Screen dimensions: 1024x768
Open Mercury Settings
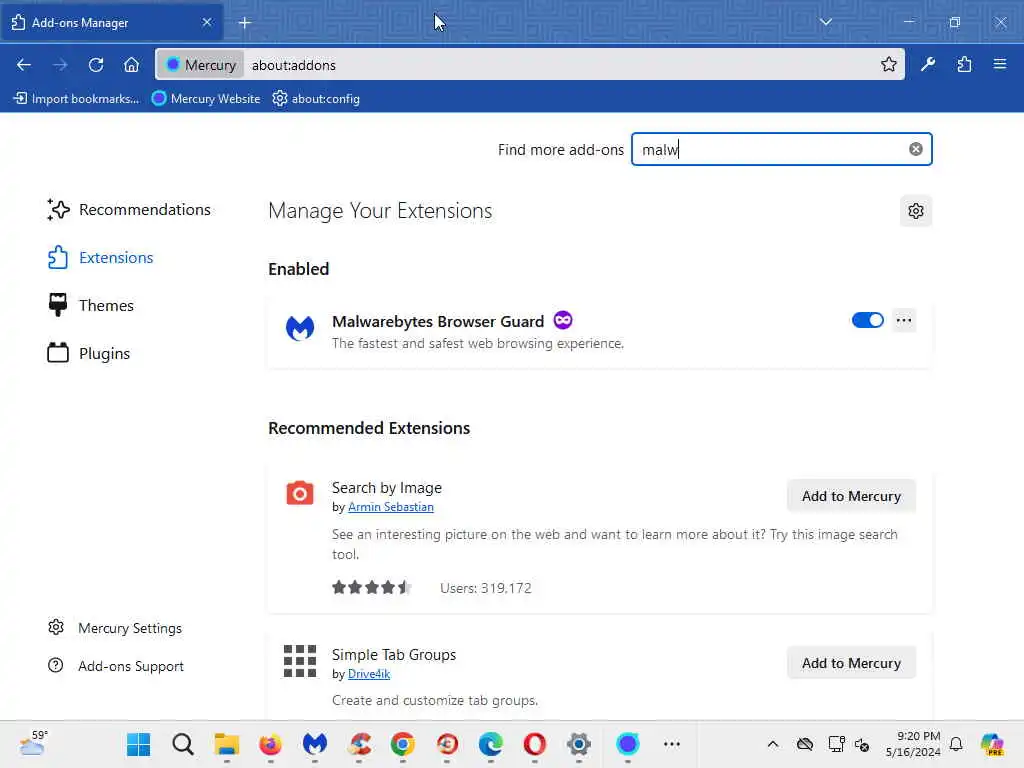pos(114,628)
